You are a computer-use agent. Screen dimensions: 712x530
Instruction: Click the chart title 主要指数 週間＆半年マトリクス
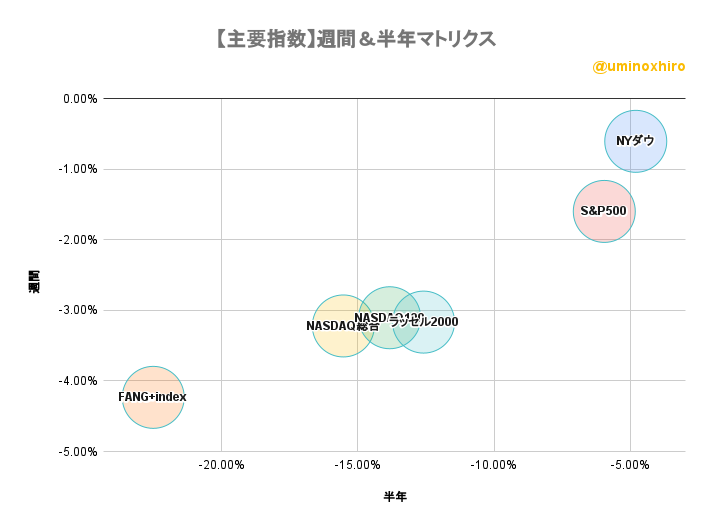[356, 39]
